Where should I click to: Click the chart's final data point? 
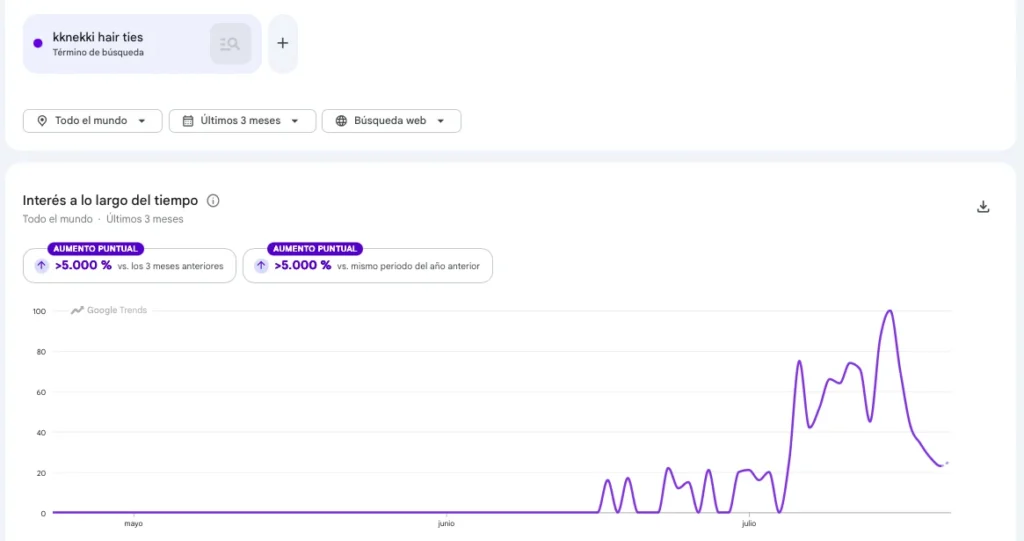[x=947, y=463]
